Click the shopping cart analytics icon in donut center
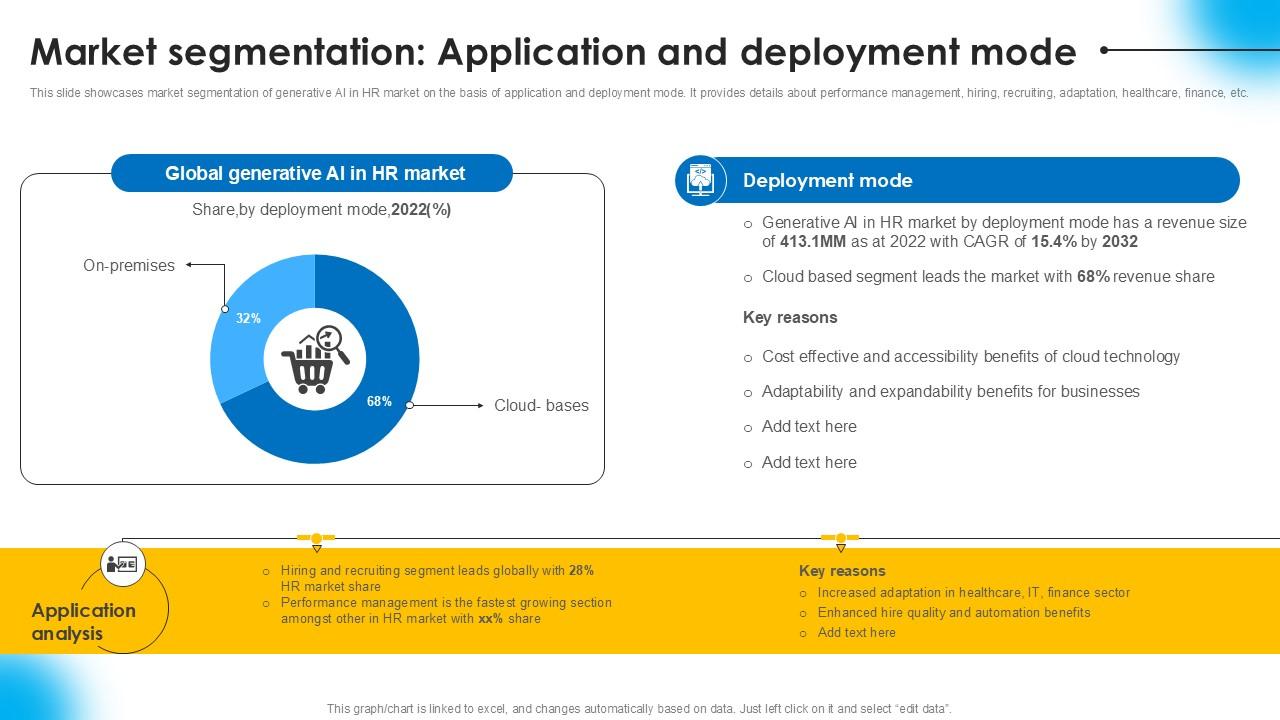1280x720 pixels. coord(315,360)
